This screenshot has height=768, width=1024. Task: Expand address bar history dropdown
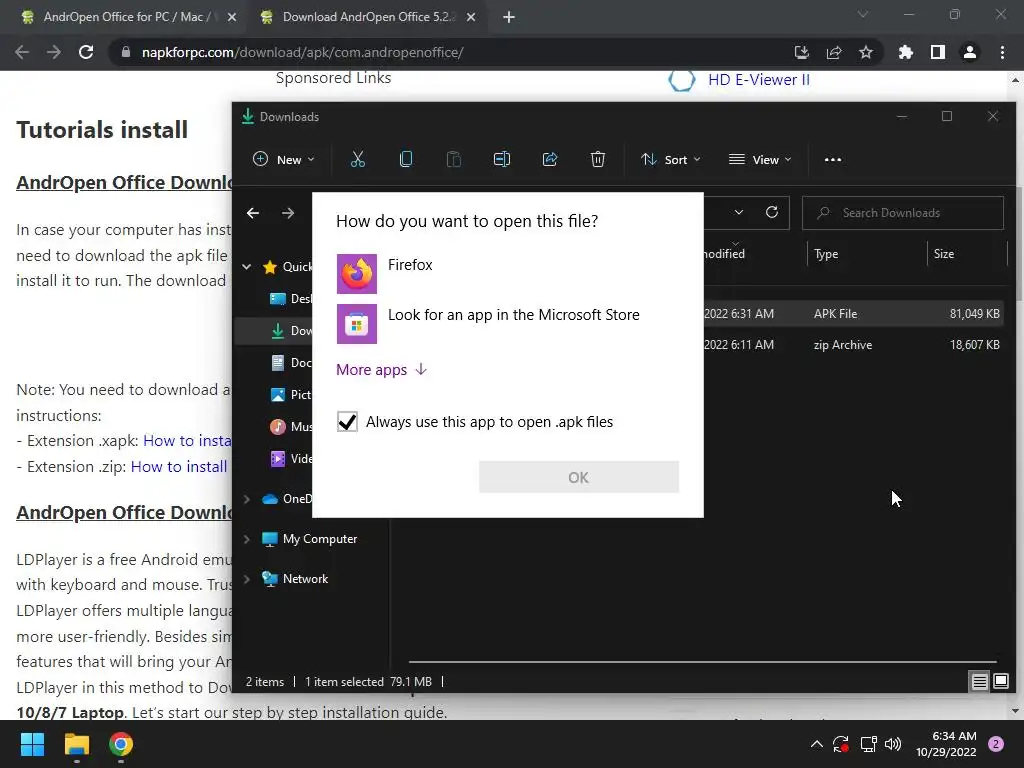[739, 212]
